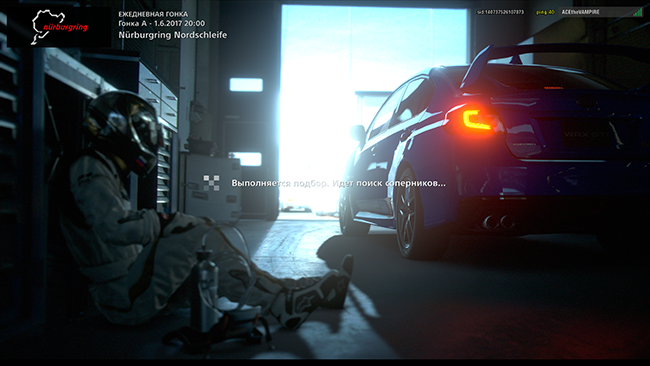Click the yellow ping indicator text

545,12
